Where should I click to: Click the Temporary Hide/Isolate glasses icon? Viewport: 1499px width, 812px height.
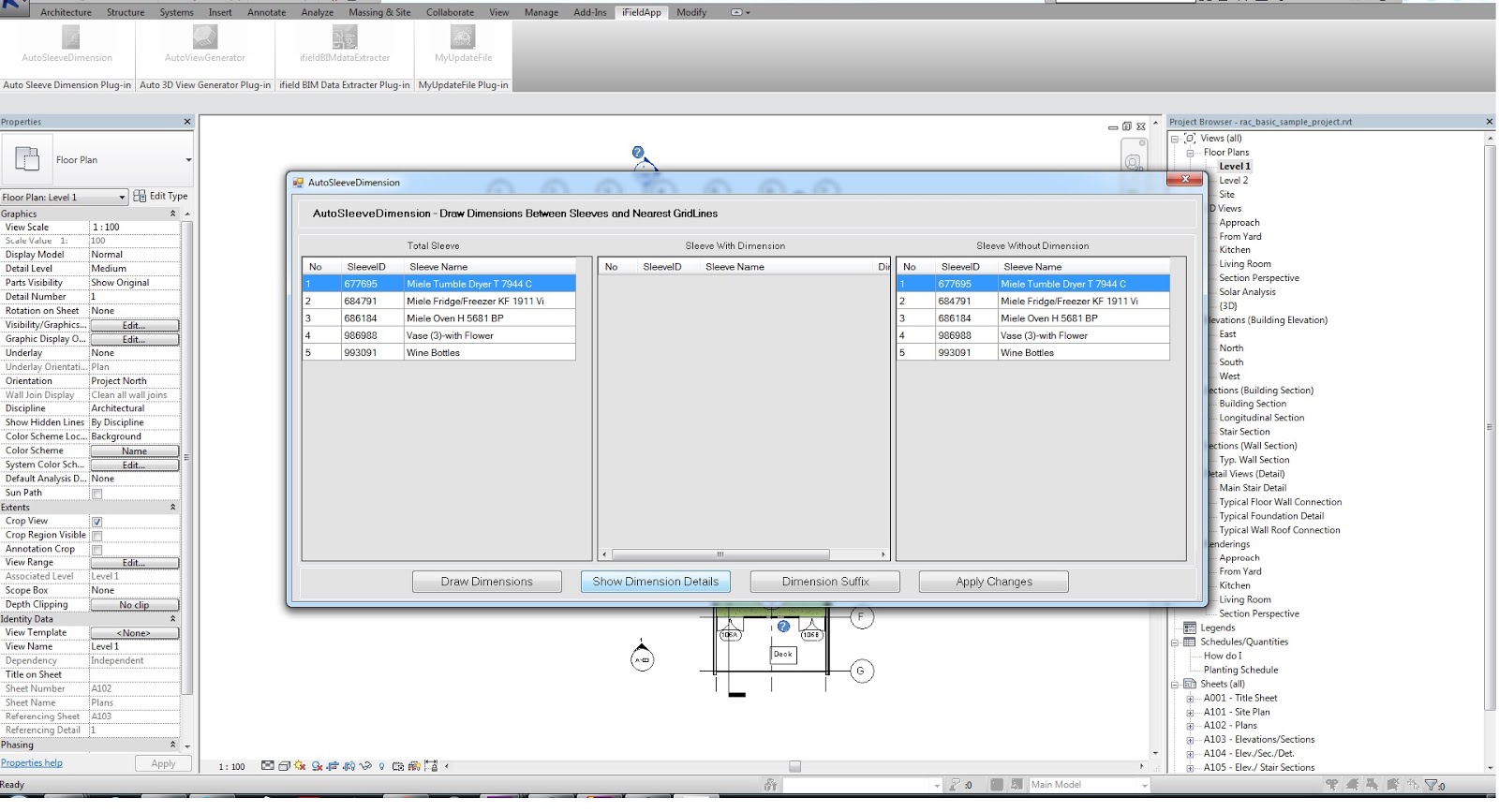tap(365, 766)
